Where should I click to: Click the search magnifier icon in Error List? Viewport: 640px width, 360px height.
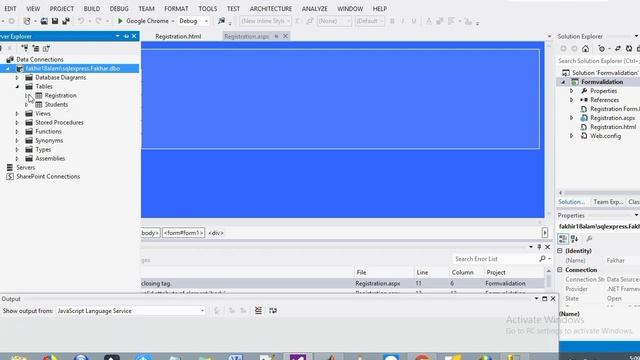point(542,259)
